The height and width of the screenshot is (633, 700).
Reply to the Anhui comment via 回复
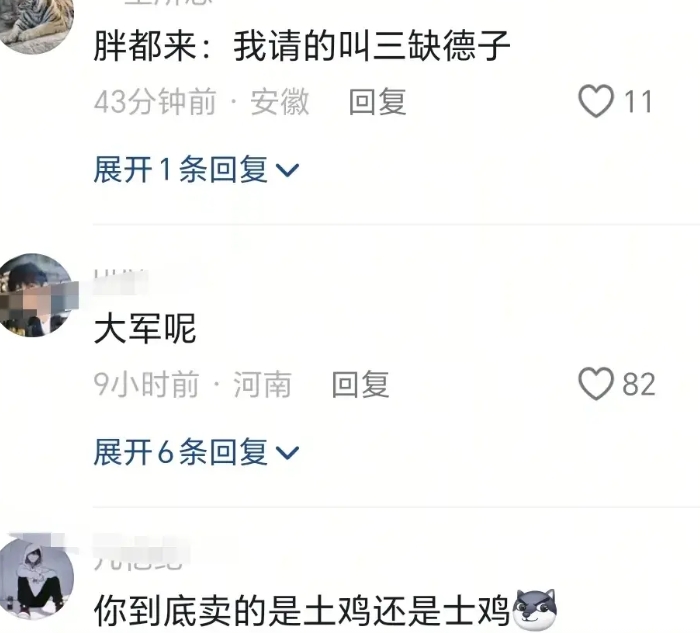[x=377, y=102]
